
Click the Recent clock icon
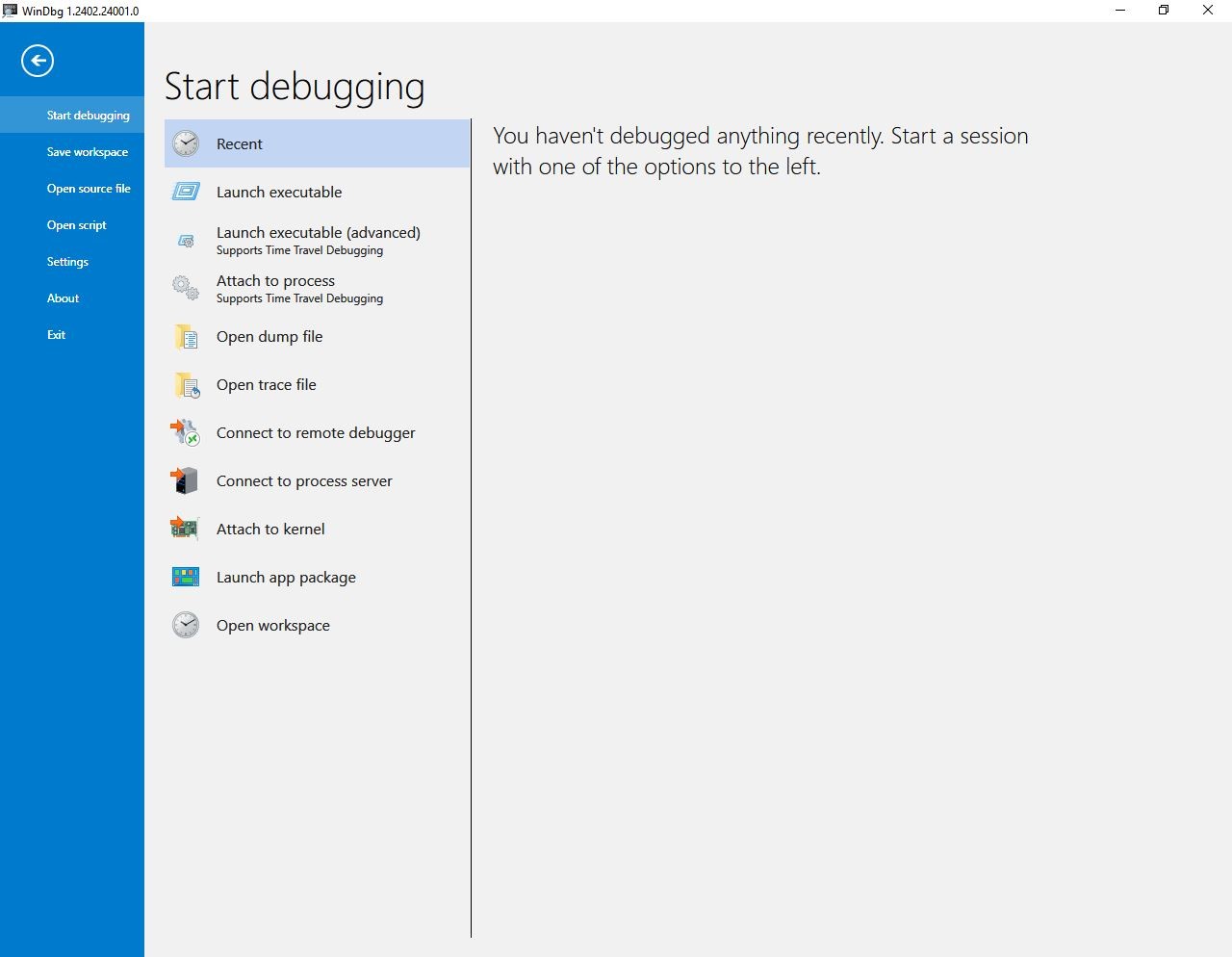pyautogui.click(x=186, y=143)
